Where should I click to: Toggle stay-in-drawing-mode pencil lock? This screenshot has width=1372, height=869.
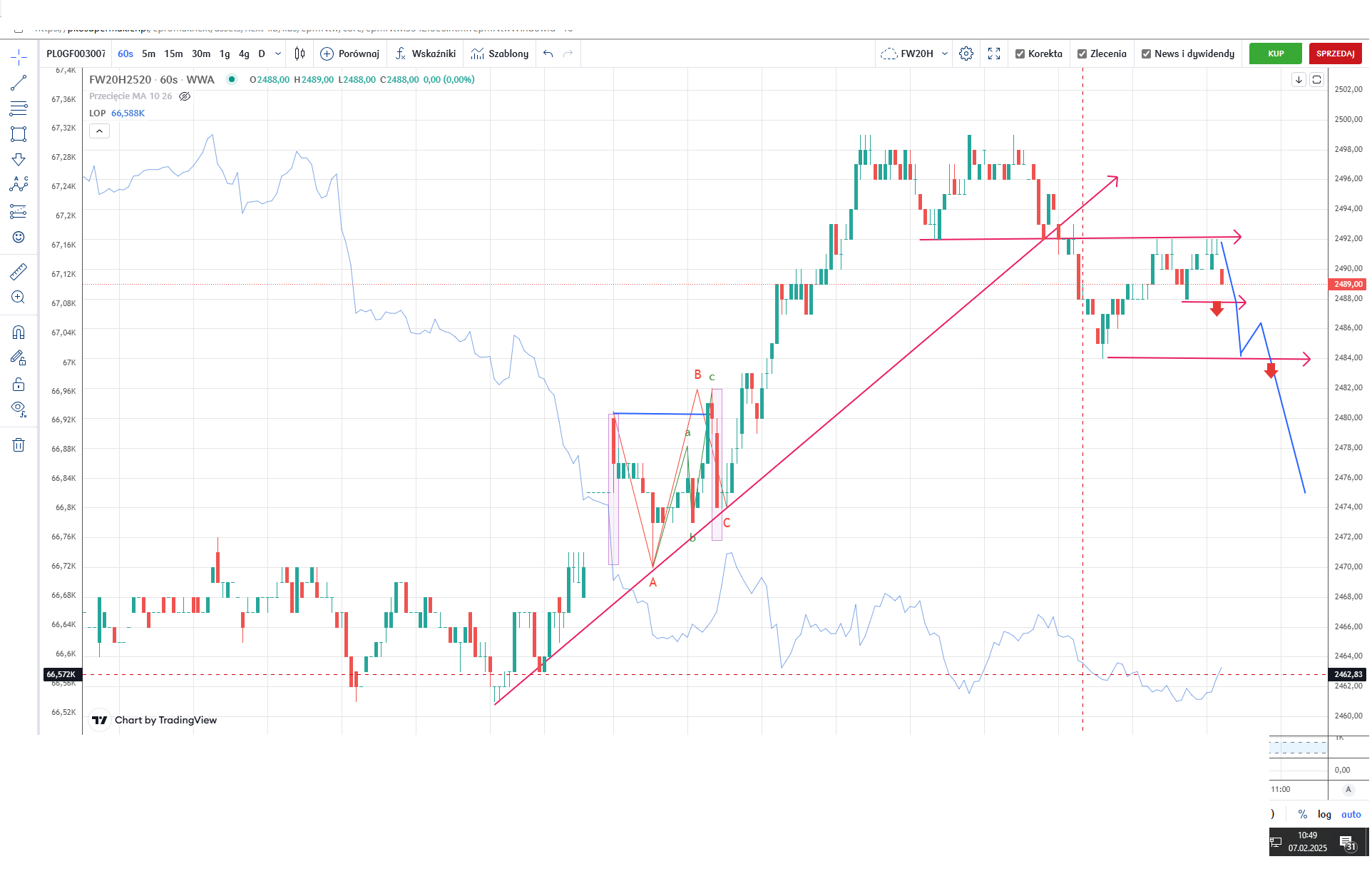[19, 358]
